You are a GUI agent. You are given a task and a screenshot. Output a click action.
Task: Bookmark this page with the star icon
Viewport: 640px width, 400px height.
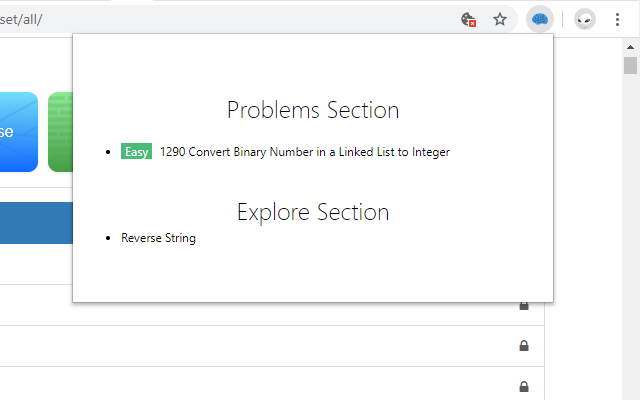[500, 19]
